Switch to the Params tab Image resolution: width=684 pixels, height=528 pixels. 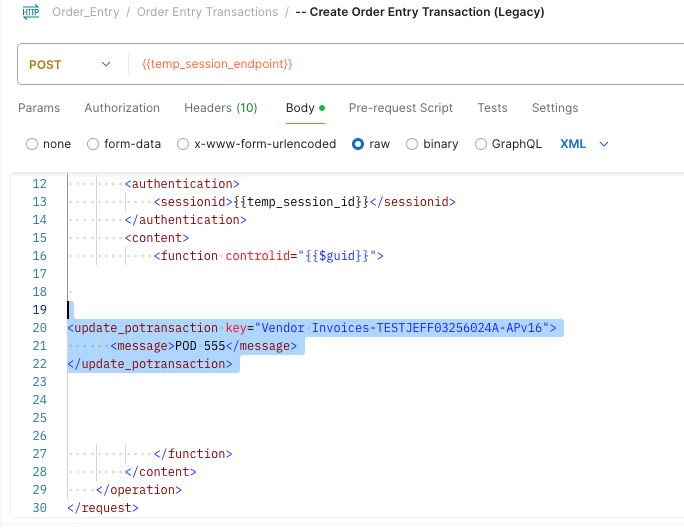click(x=39, y=108)
